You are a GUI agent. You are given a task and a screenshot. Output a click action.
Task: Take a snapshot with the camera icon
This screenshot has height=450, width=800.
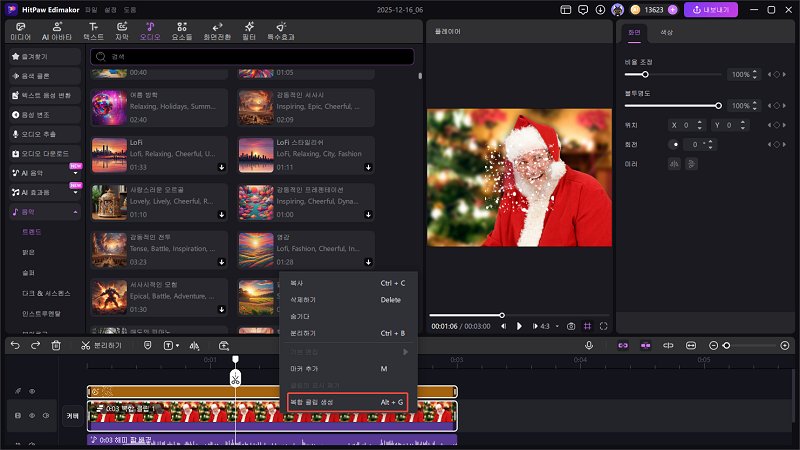coord(571,326)
